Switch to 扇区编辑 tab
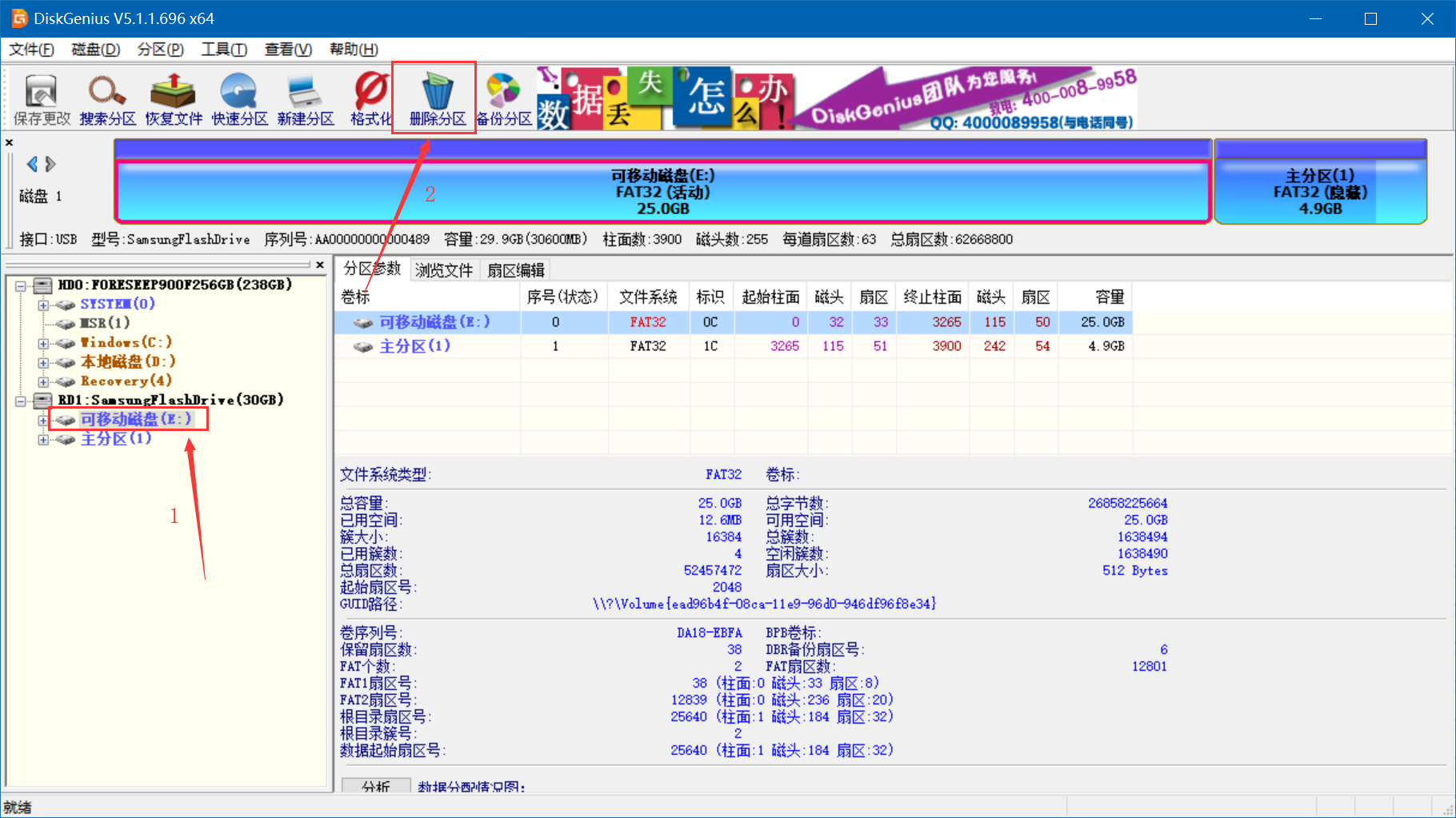This screenshot has height=818, width=1456. tap(516, 270)
